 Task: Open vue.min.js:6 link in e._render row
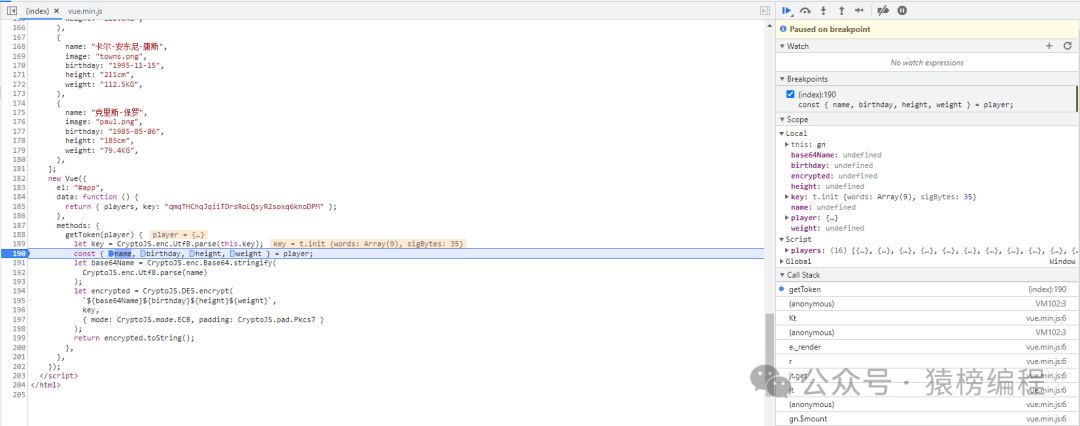coord(1046,347)
